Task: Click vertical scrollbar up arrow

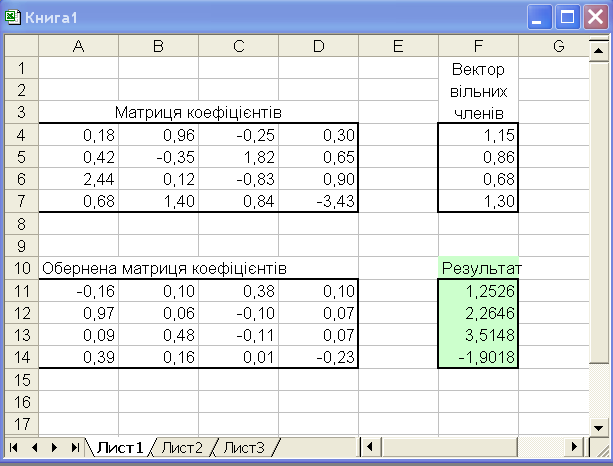Action: click(599, 50)
